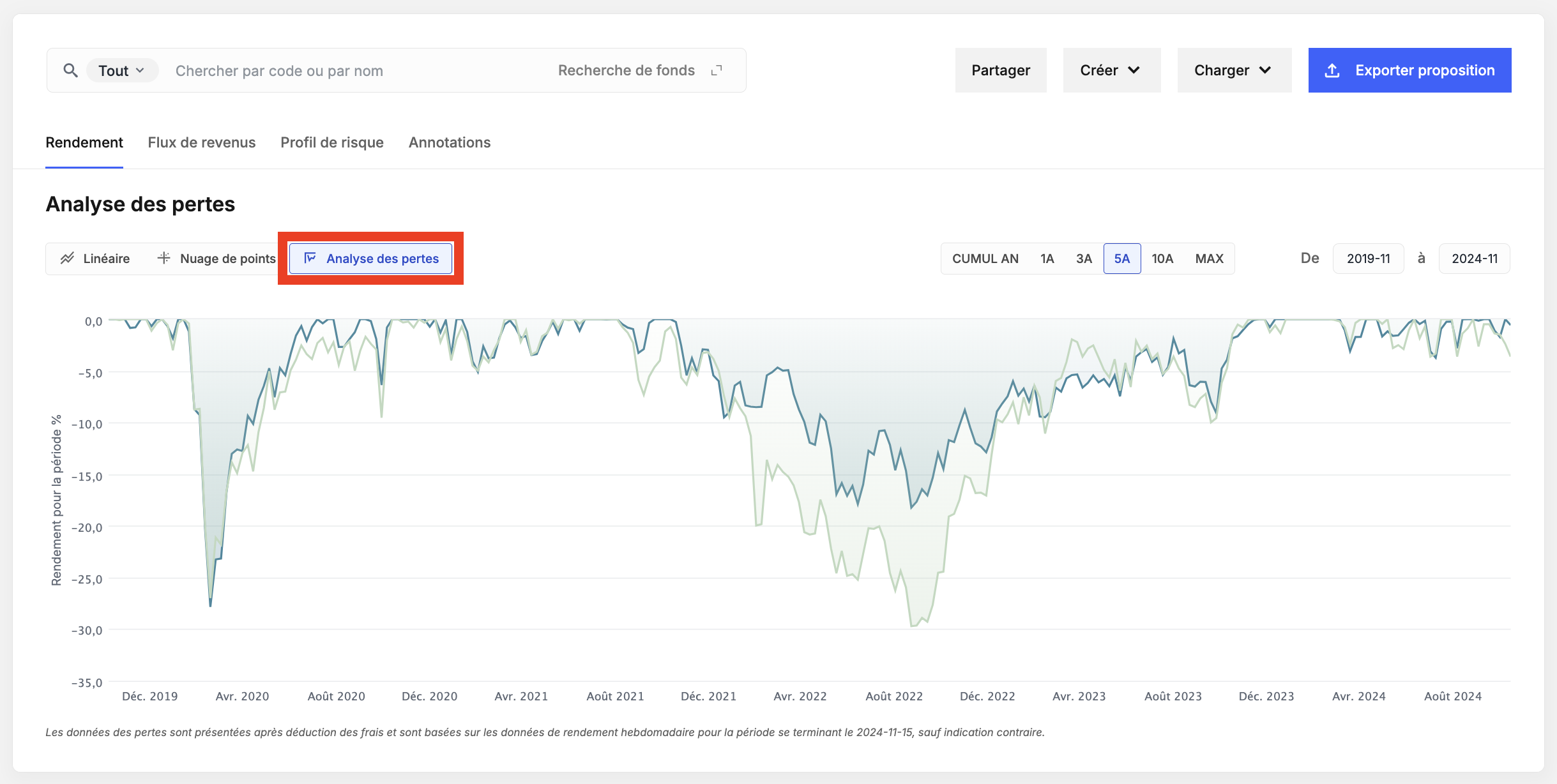This screenshot has width=1557, height=784.
Task: Click Exporter proposition button
Action: pos(1410,70)
